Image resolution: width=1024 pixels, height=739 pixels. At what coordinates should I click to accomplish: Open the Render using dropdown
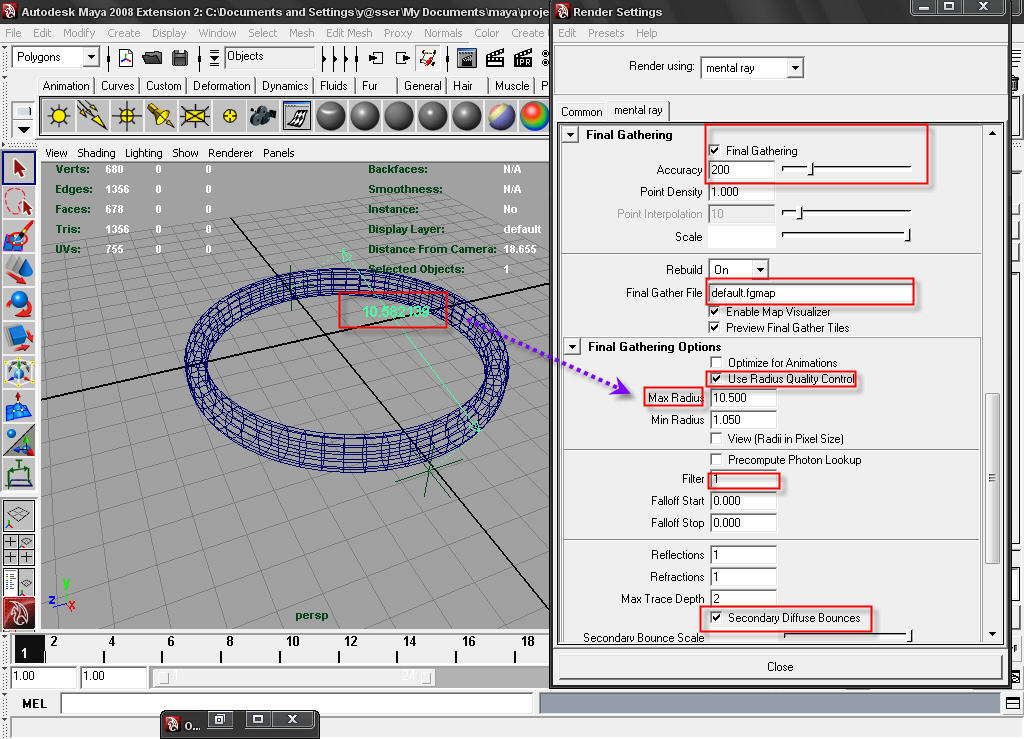click(x=794, y=68)
